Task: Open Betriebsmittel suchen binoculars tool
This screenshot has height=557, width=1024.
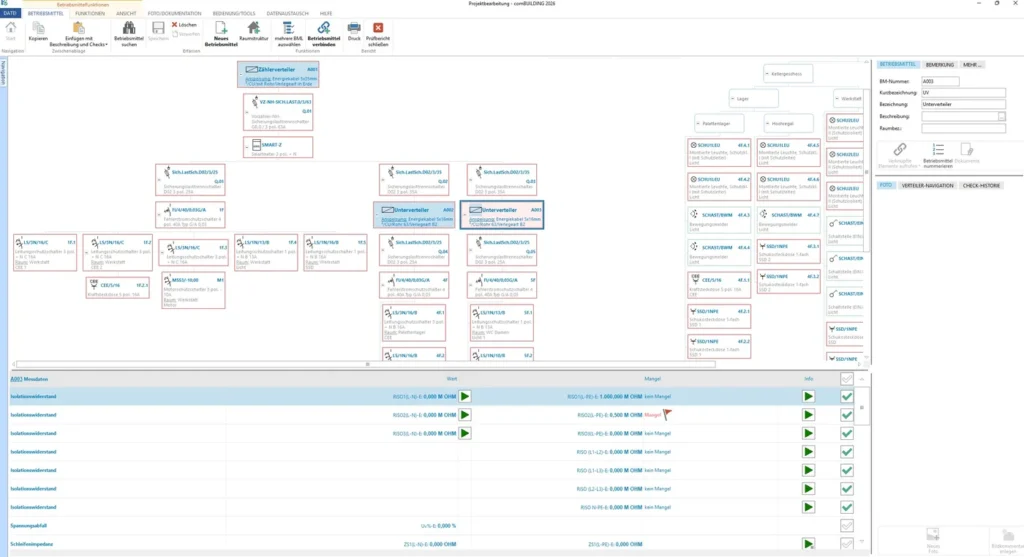Action: (x=129, y=28)
